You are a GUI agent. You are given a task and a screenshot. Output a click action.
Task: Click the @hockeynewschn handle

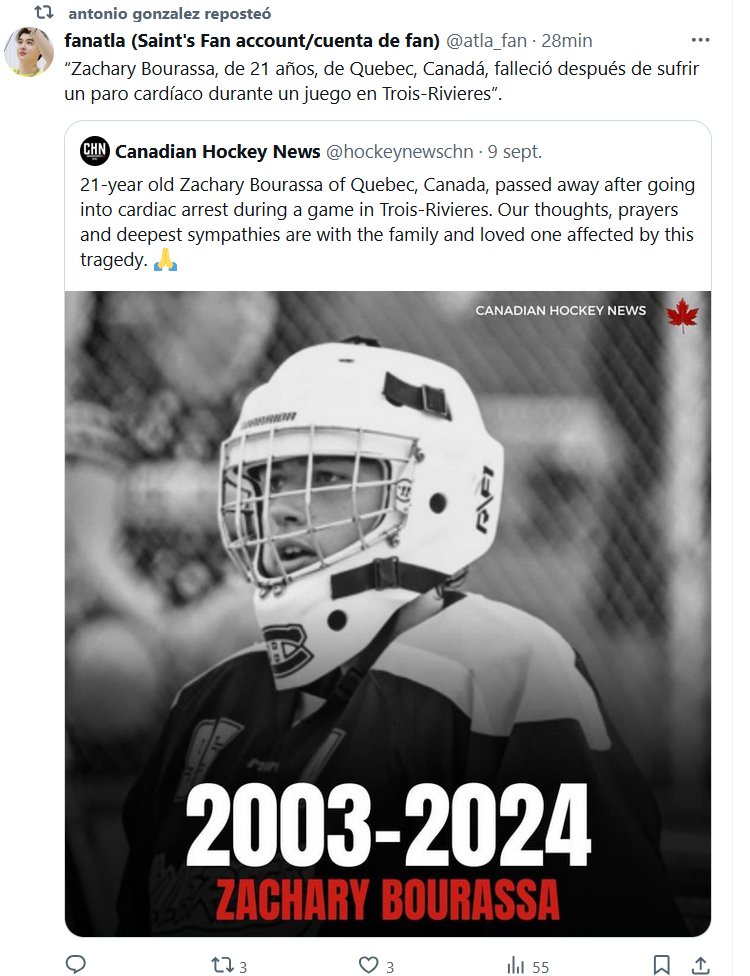[x=400, y=151]
